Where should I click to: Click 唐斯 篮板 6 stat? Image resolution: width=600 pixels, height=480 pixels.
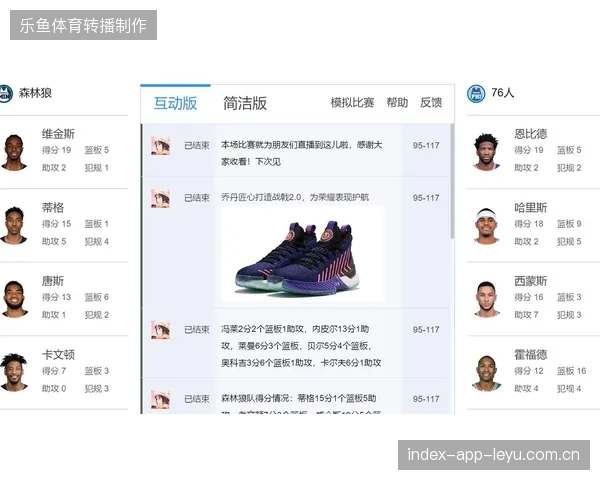click(x=97, y=297)
